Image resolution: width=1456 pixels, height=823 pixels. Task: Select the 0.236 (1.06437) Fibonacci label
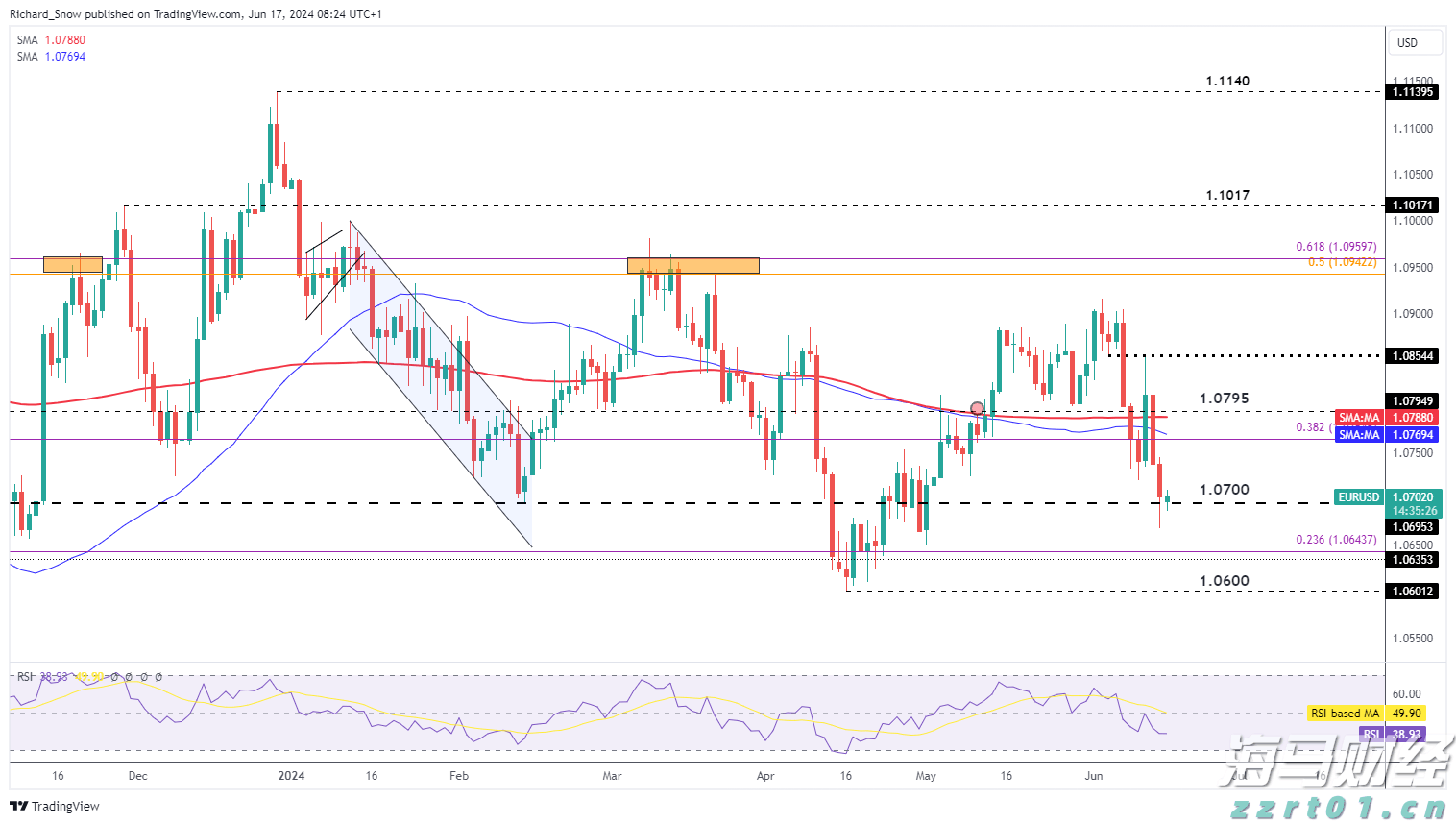[x=1336, y=540]
